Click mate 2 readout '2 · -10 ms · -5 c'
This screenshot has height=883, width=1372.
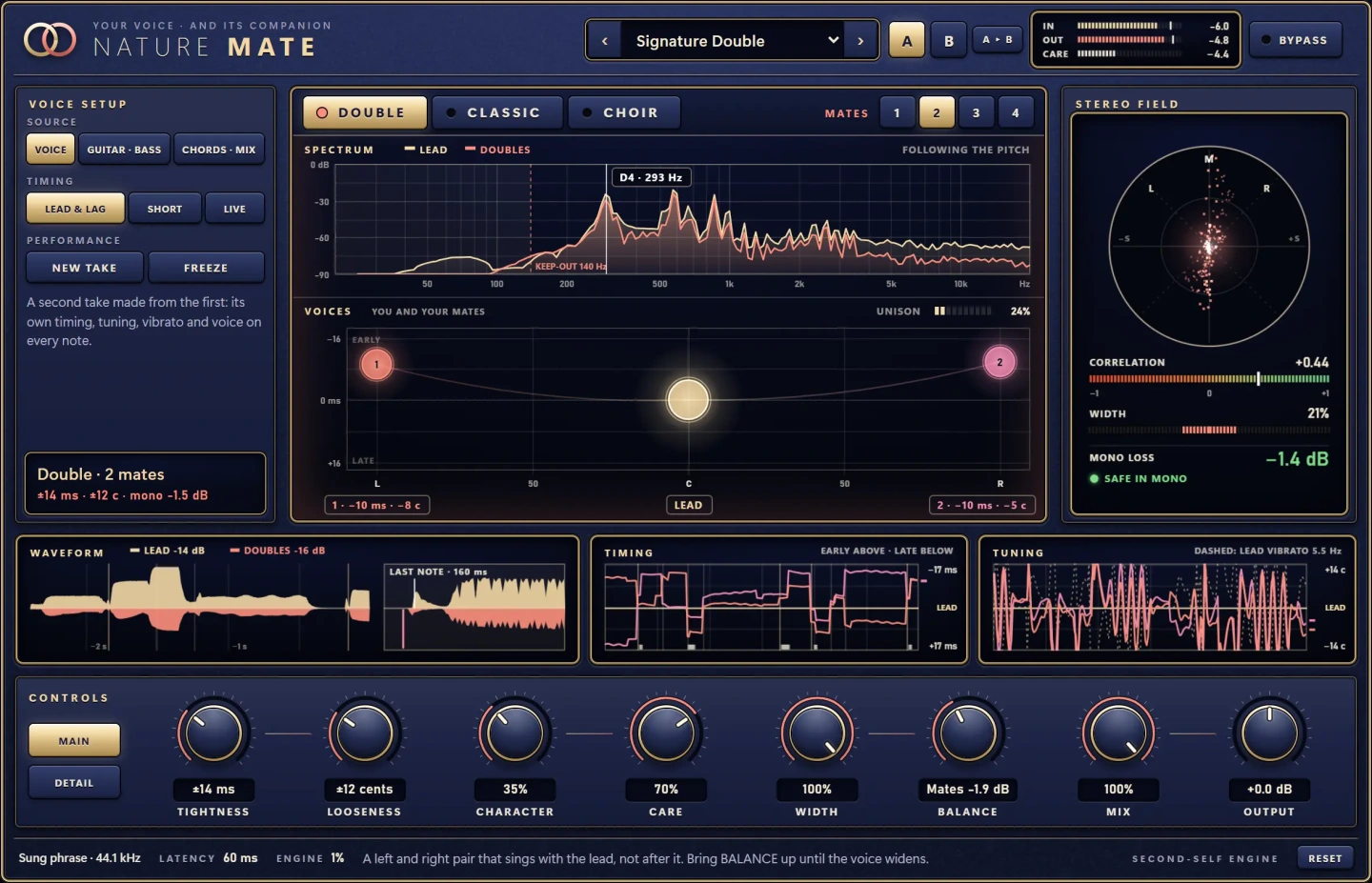981,505
